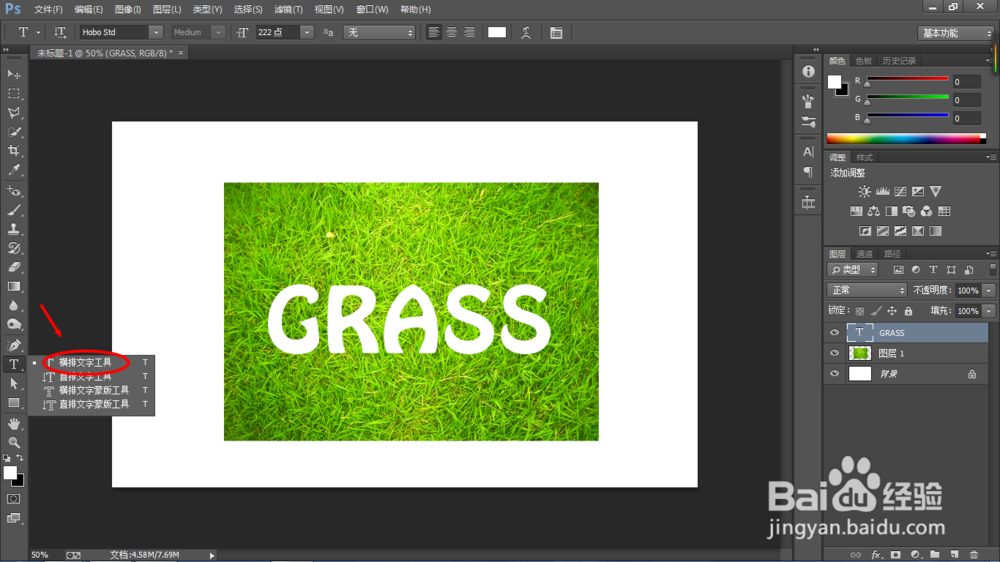
Task: Open the layer filter 类型 dropdown
Action: 853,270
